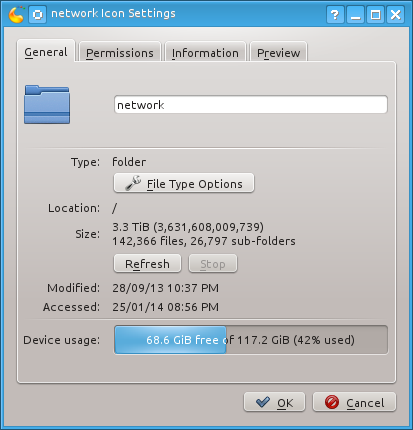Click the moon app icon in title bar
Image resolution: width=413 pixels, height=430 pixels.
pos(16,14)
